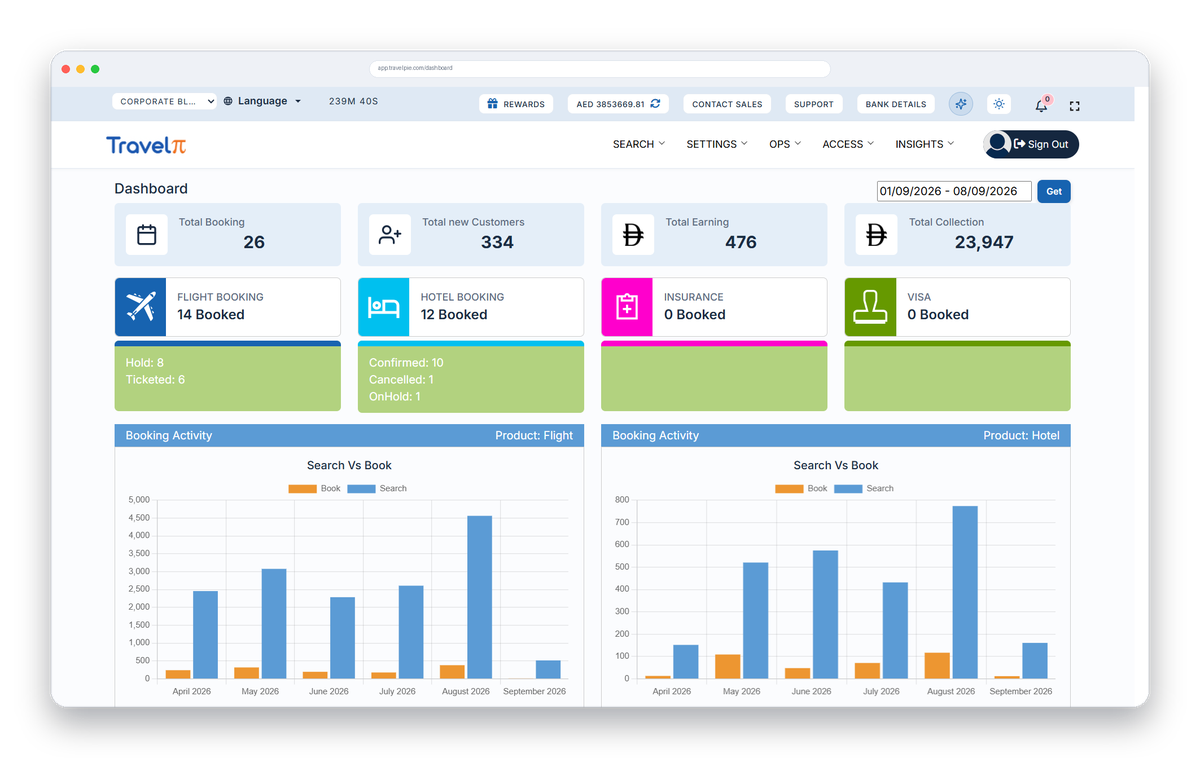The image size is (1200, 758).
Task: Click the date range input field
Action: (954, 191)
